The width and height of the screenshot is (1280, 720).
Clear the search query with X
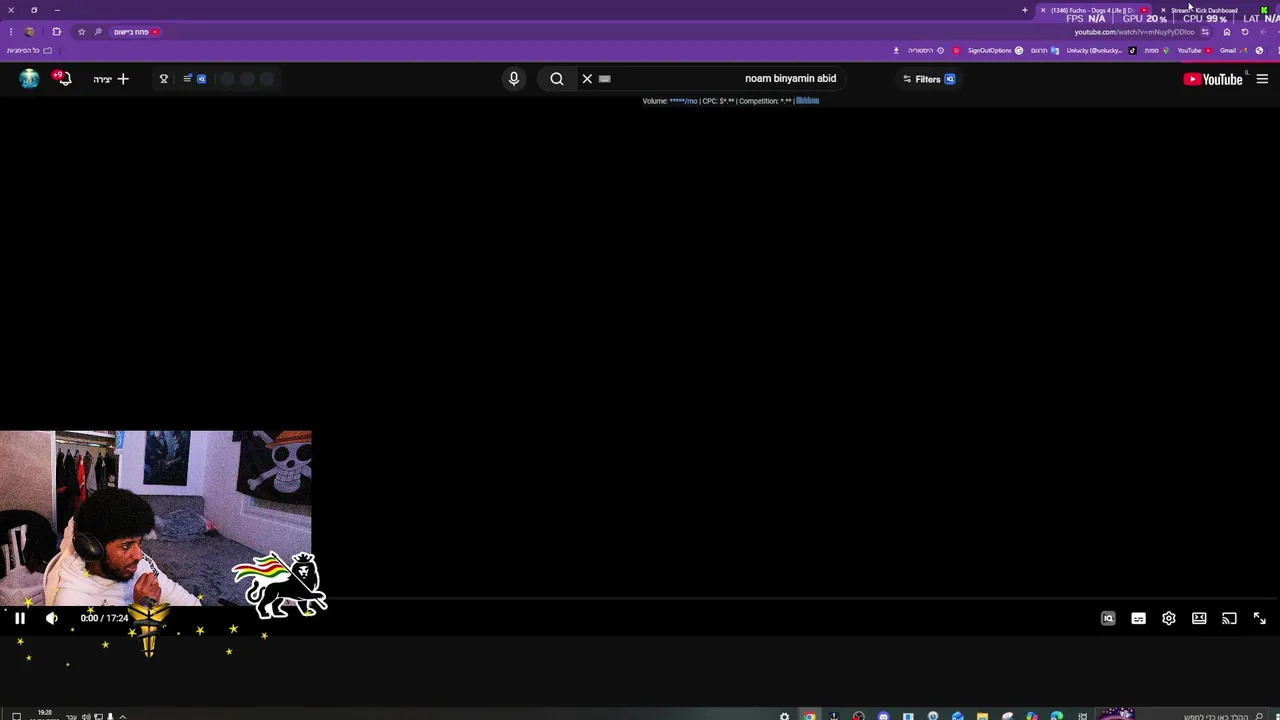[587, 78]
